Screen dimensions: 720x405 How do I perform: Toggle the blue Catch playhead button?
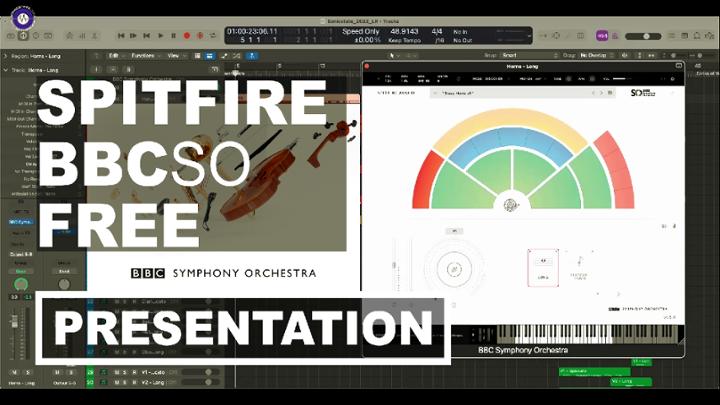click(x=252, y=56)
